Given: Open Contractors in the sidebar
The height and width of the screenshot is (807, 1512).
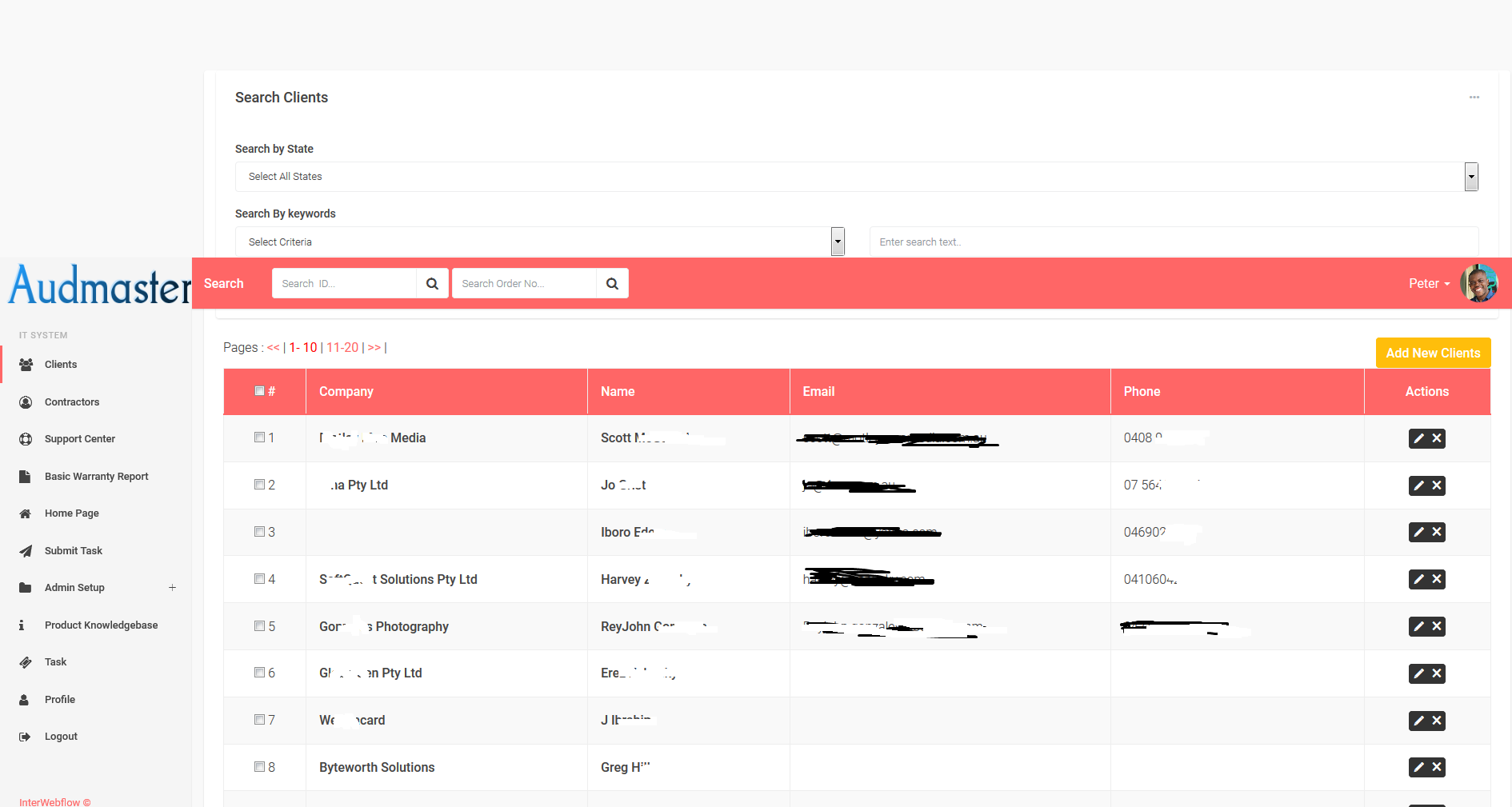Looking at the screenshot, I should click(72, 402).
